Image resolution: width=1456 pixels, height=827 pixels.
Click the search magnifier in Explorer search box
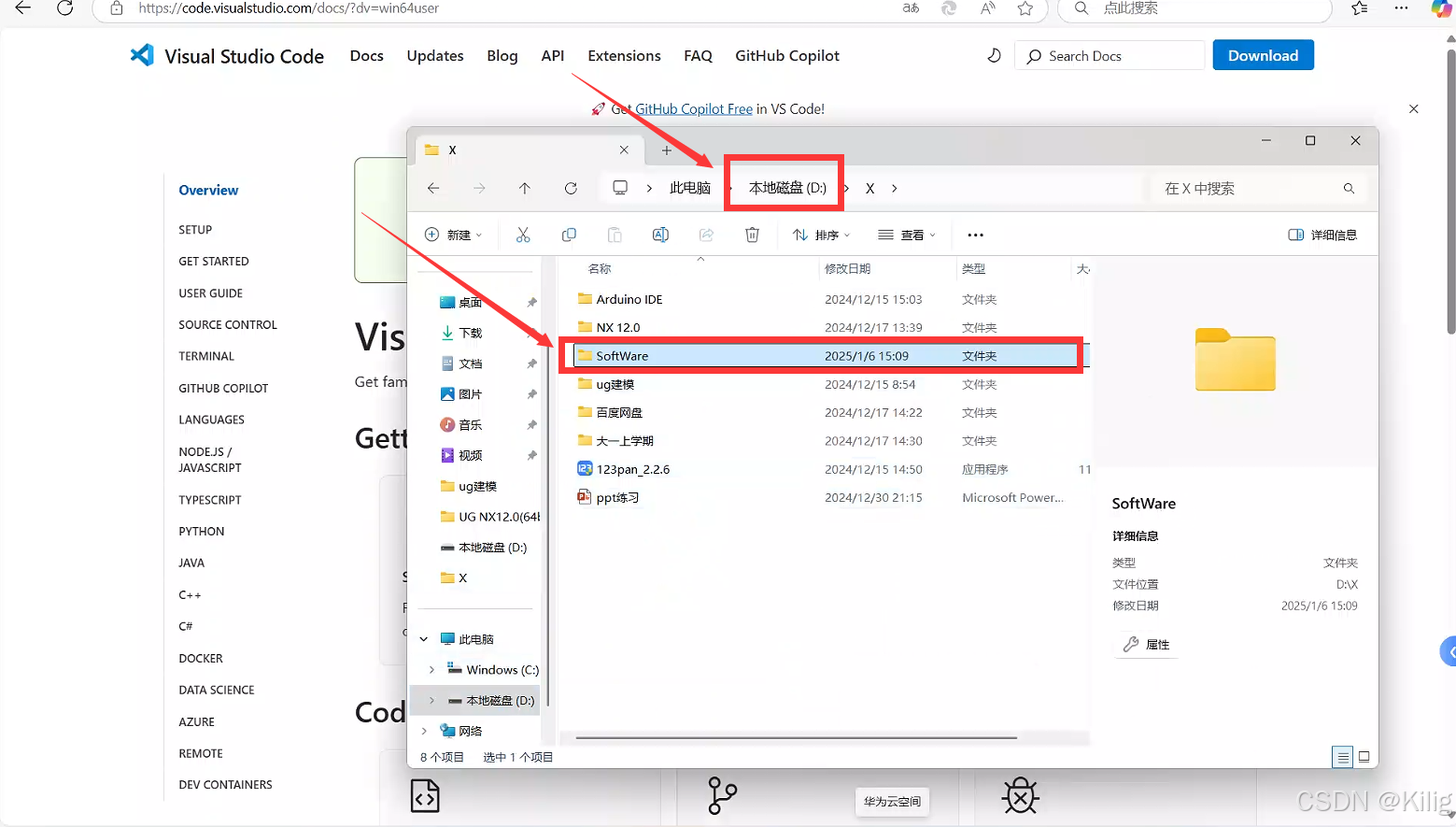[1349, 188]
